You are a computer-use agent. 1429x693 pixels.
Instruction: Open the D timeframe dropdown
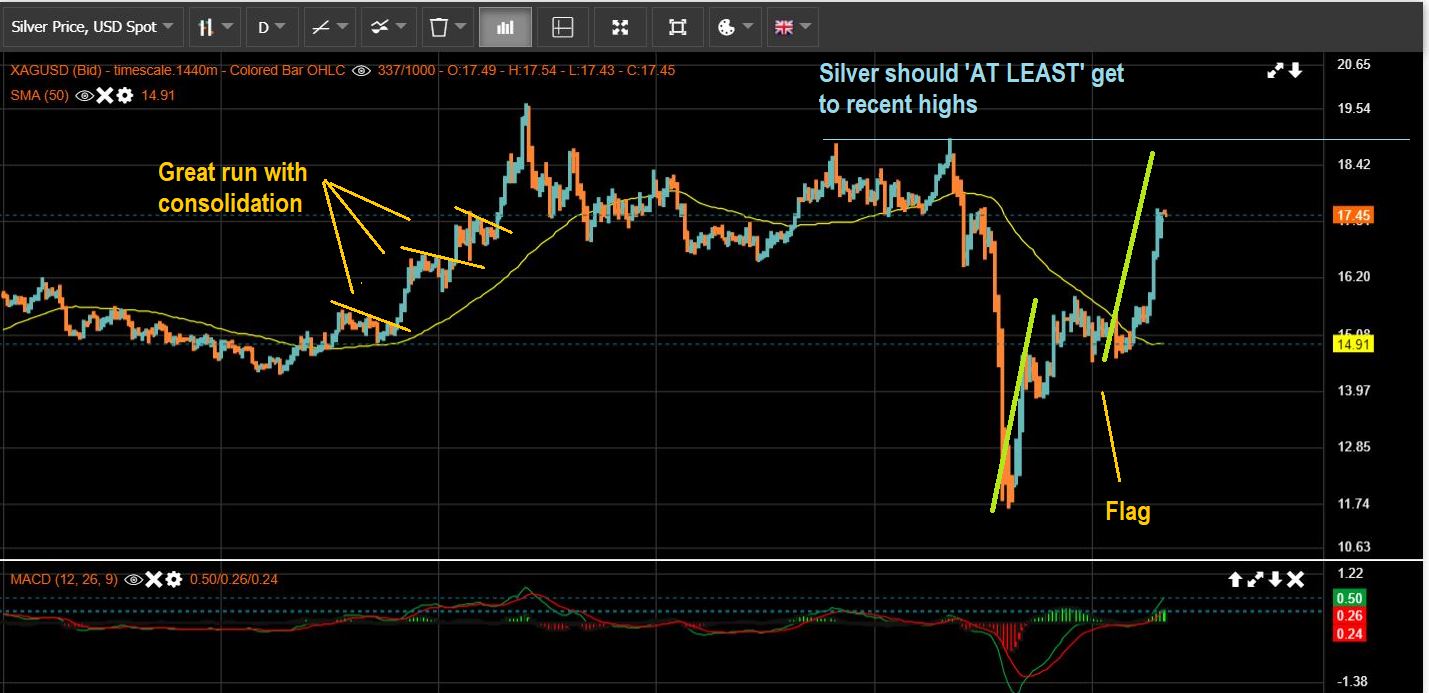(x=271, y=27)
